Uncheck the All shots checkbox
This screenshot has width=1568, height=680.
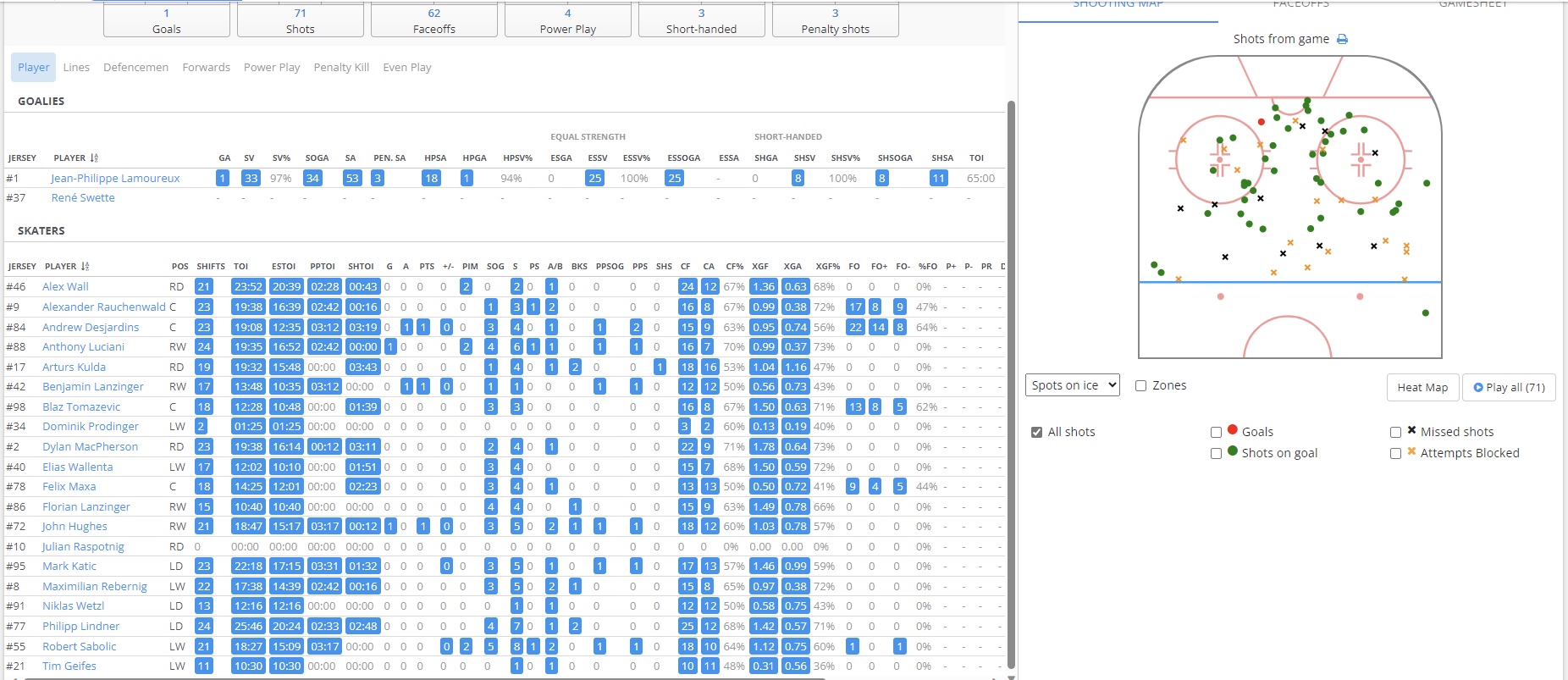[1037, 433]
